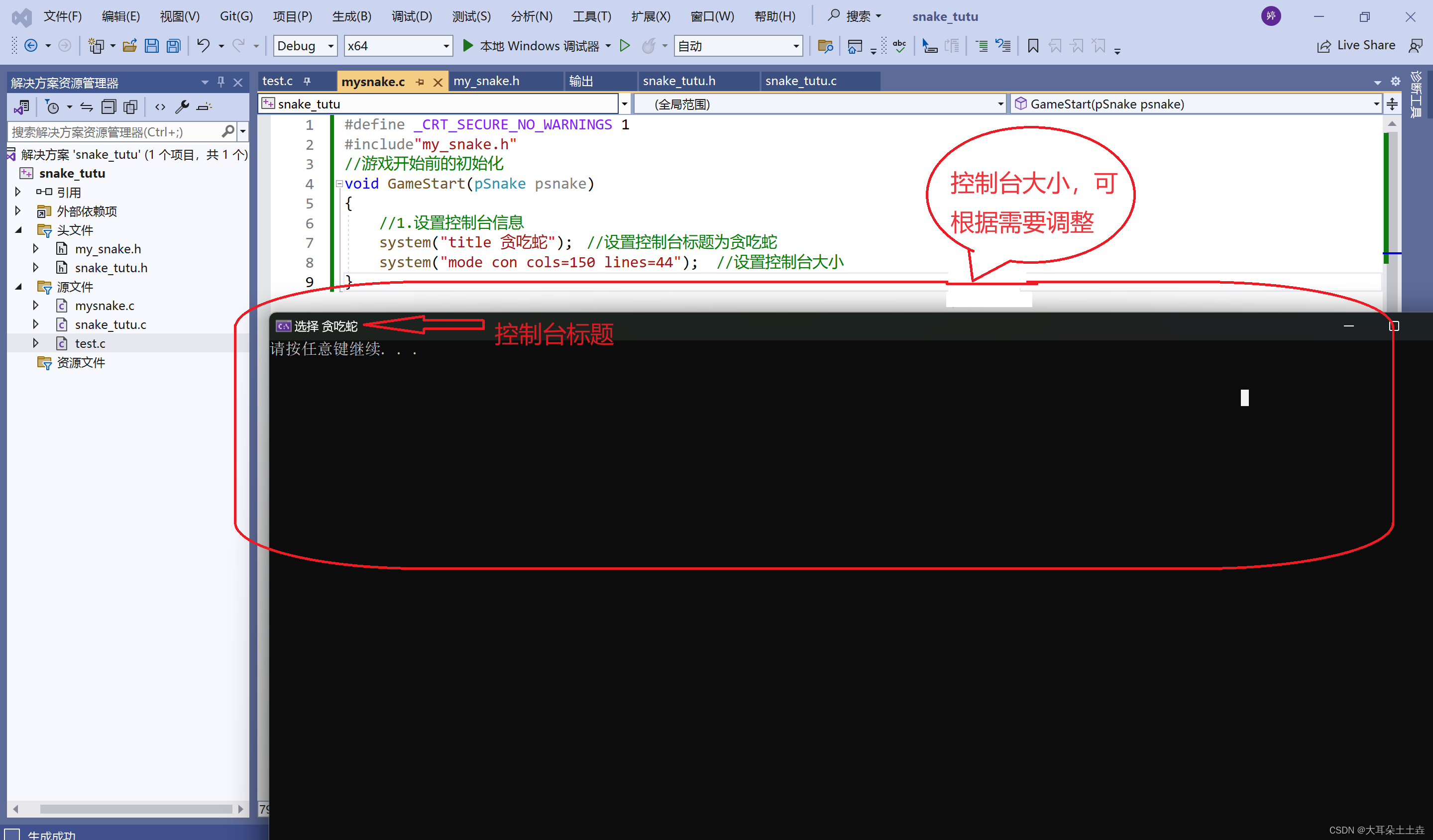The image size is (1433, 840).
Task: Toggle pin on mysnake.c tab
Action: coord(420,82)
